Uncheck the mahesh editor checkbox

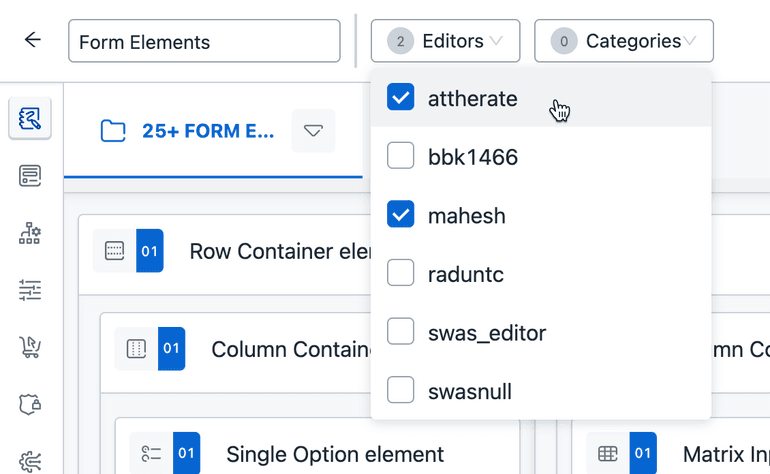click(400, 214)
